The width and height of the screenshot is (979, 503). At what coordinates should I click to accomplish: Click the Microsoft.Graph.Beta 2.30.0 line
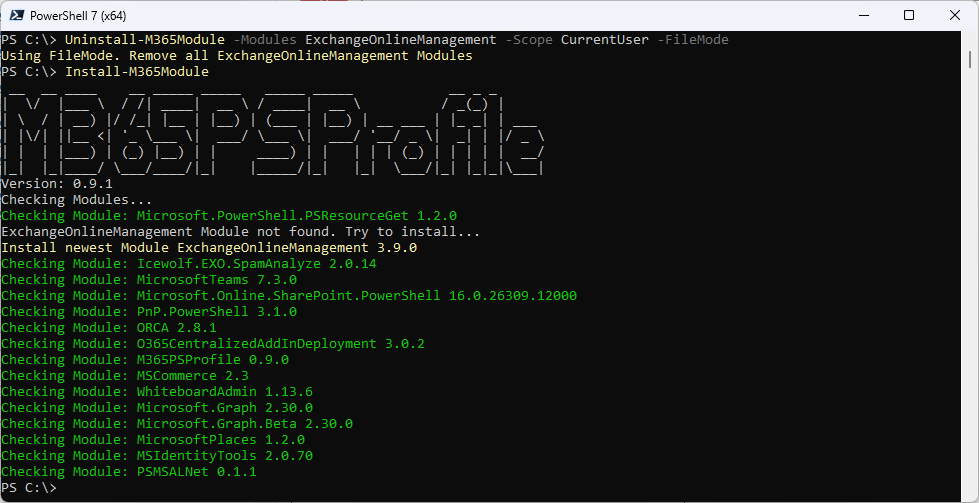coord(177,424)
